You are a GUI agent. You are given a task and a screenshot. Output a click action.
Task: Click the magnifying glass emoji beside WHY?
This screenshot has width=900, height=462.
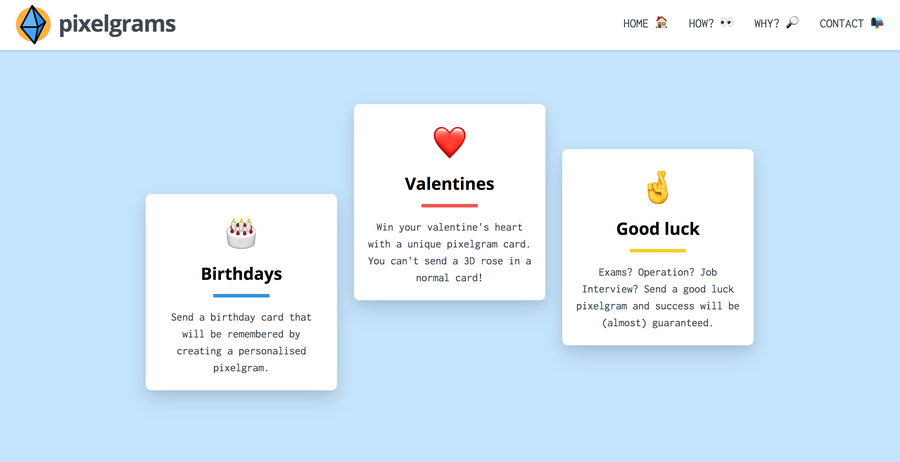click(x=792, y=22)
